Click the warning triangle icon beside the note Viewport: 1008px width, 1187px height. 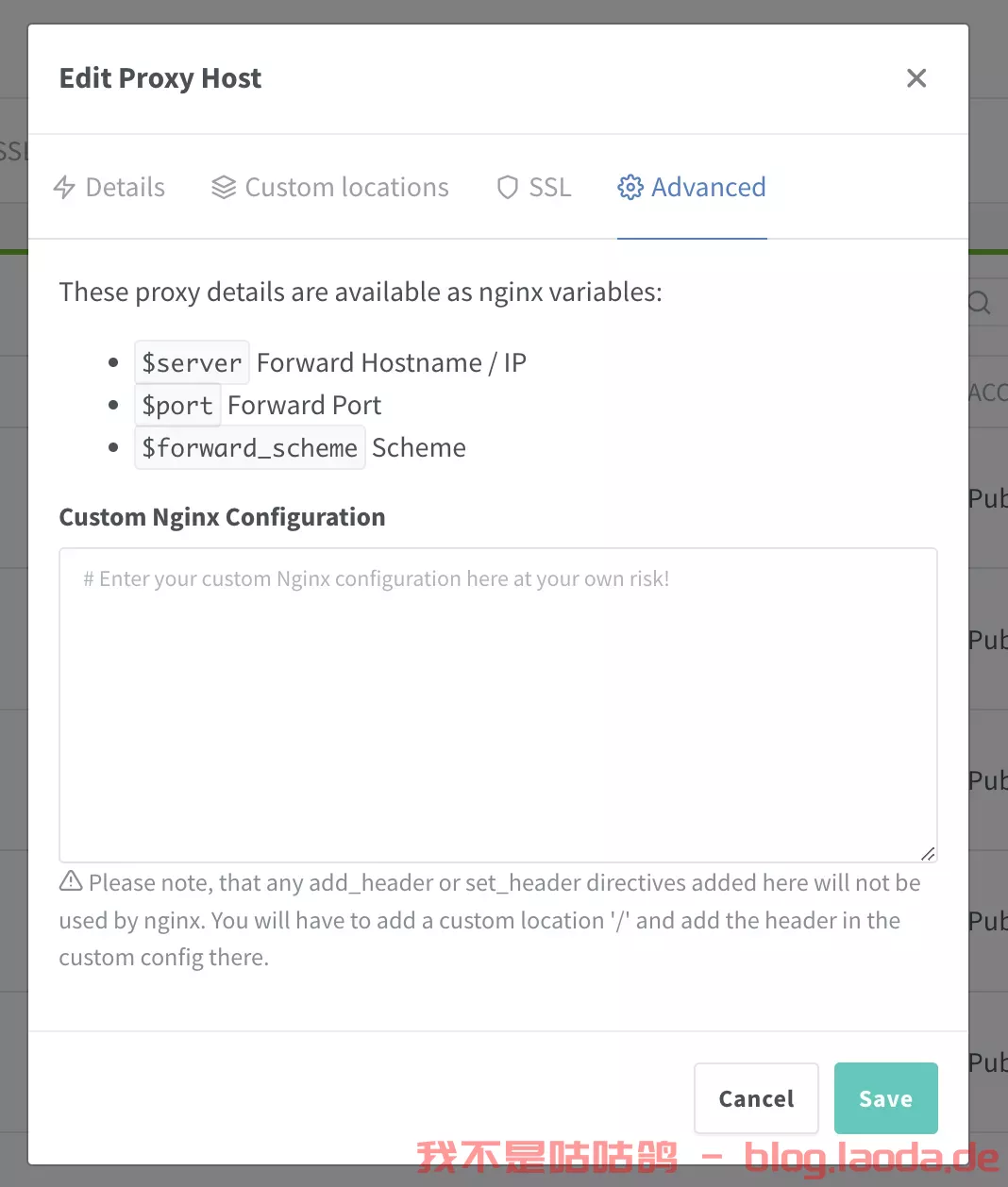[71, 881]
